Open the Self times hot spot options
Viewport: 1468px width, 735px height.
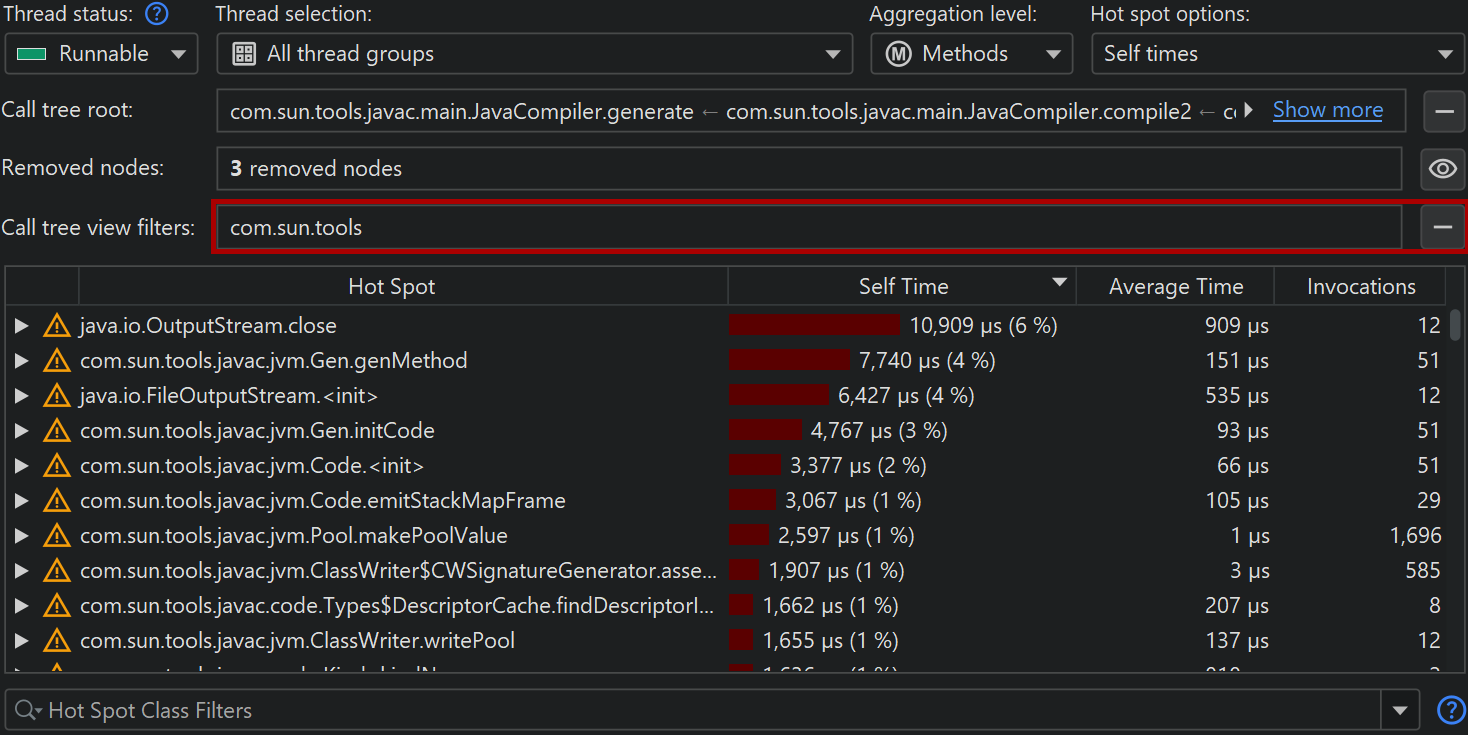(1277, 54)
